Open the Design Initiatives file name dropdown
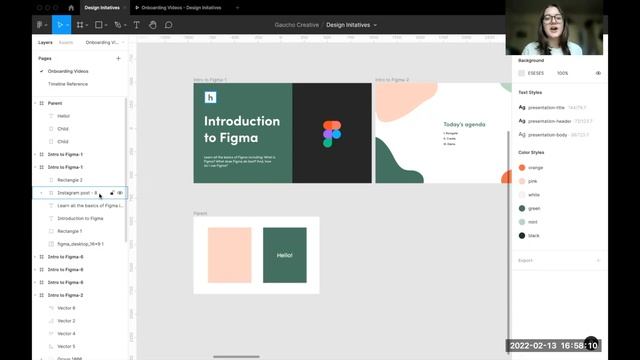640x360 pixels. [375, 25]
